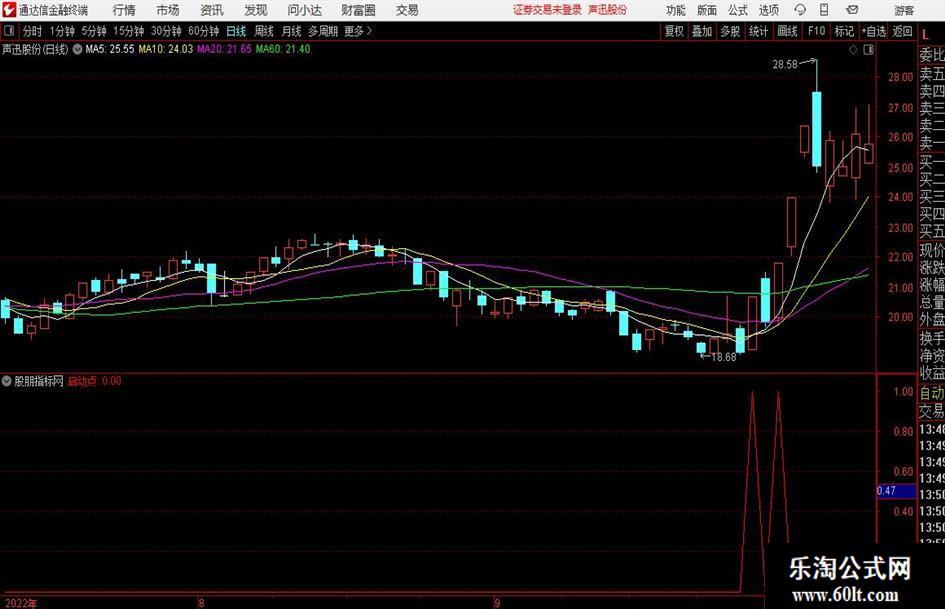The image size is (945, 609).
Task: Toggle the left panel icon beside 分时
Action: [8, 31]
